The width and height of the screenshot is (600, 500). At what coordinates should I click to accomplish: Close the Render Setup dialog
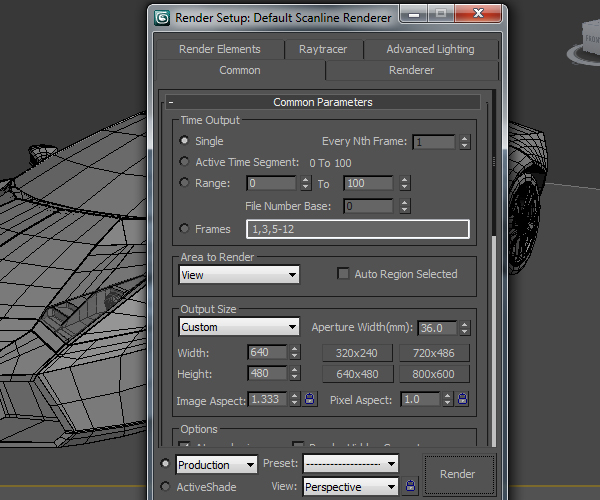click(x=478, y=14)
